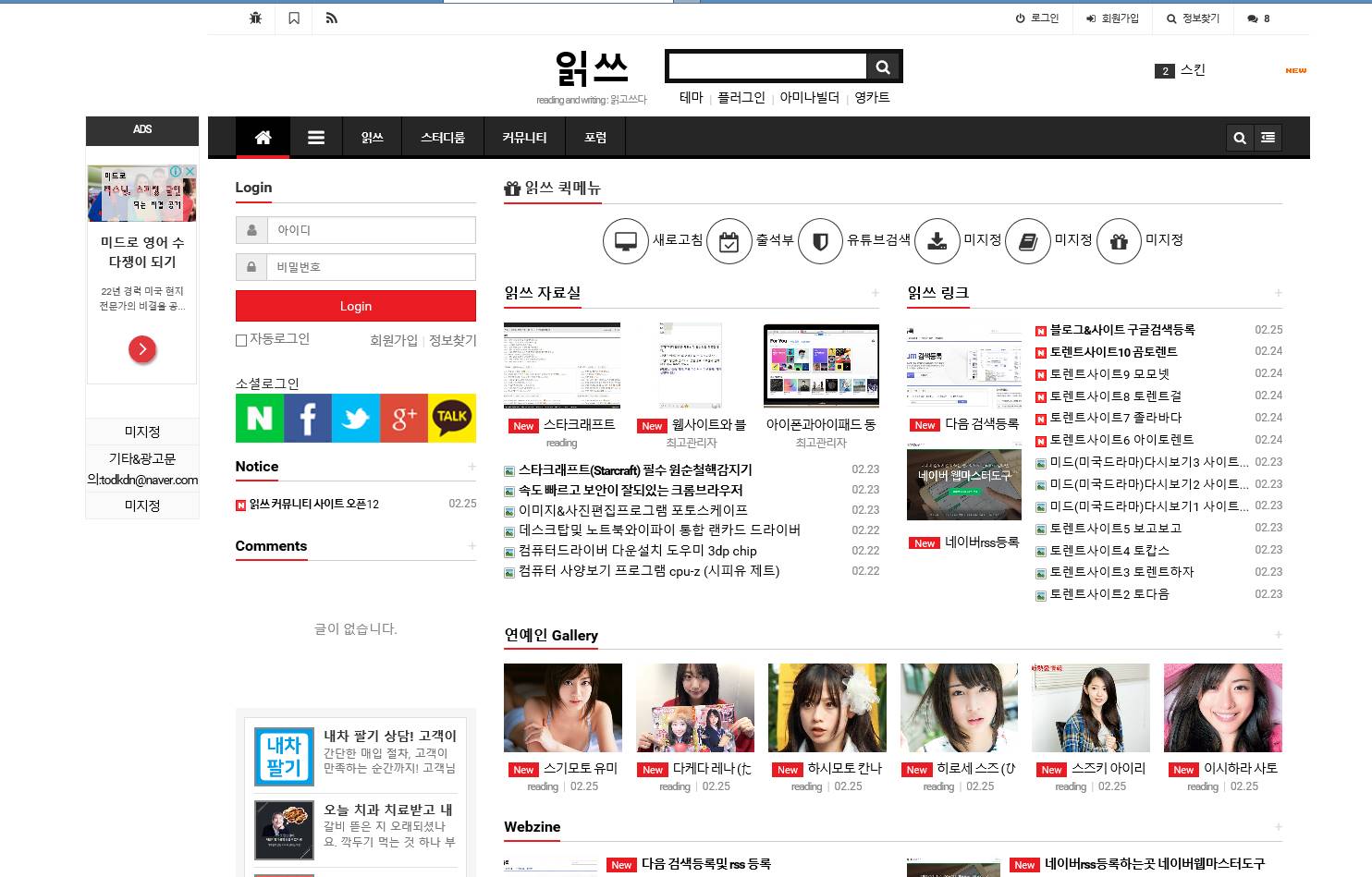Screen dimensions: 1372x877
Task: Click the 유튜브검색 shield icon
Action: (x=820, y=241)
